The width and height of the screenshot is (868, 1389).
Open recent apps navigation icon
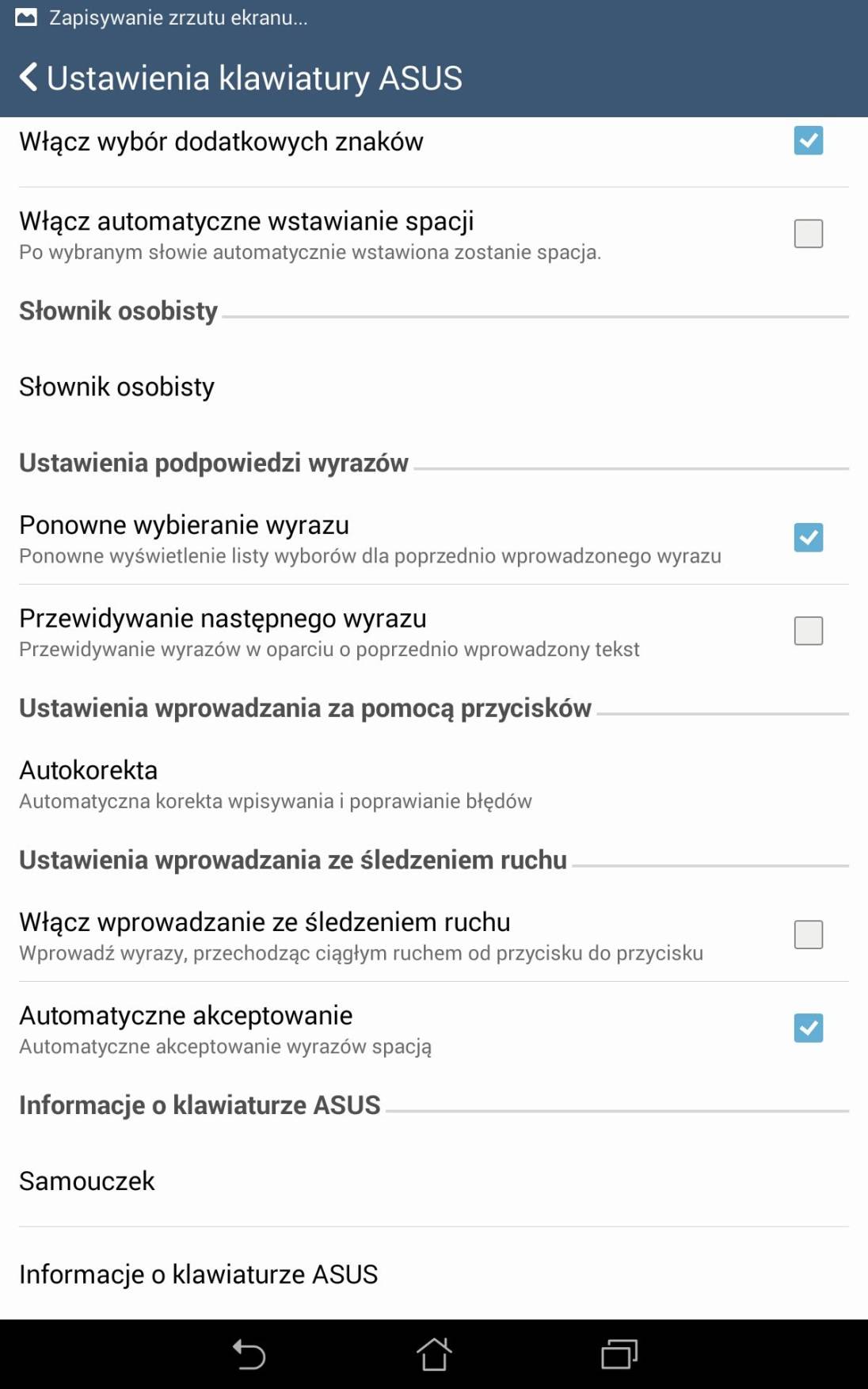[619, 1353]
